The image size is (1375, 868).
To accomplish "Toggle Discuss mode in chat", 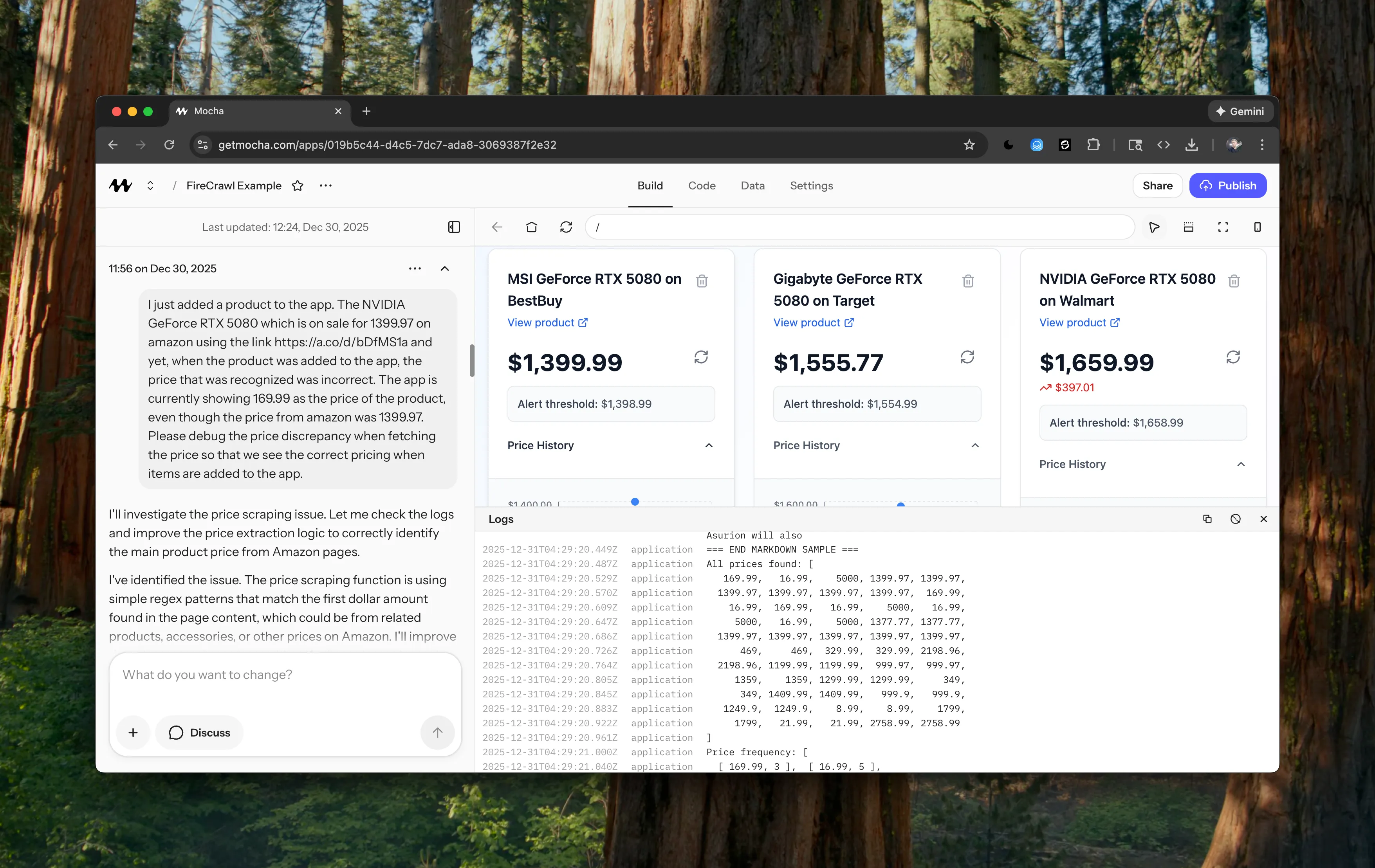I will [x=199, y=732].
